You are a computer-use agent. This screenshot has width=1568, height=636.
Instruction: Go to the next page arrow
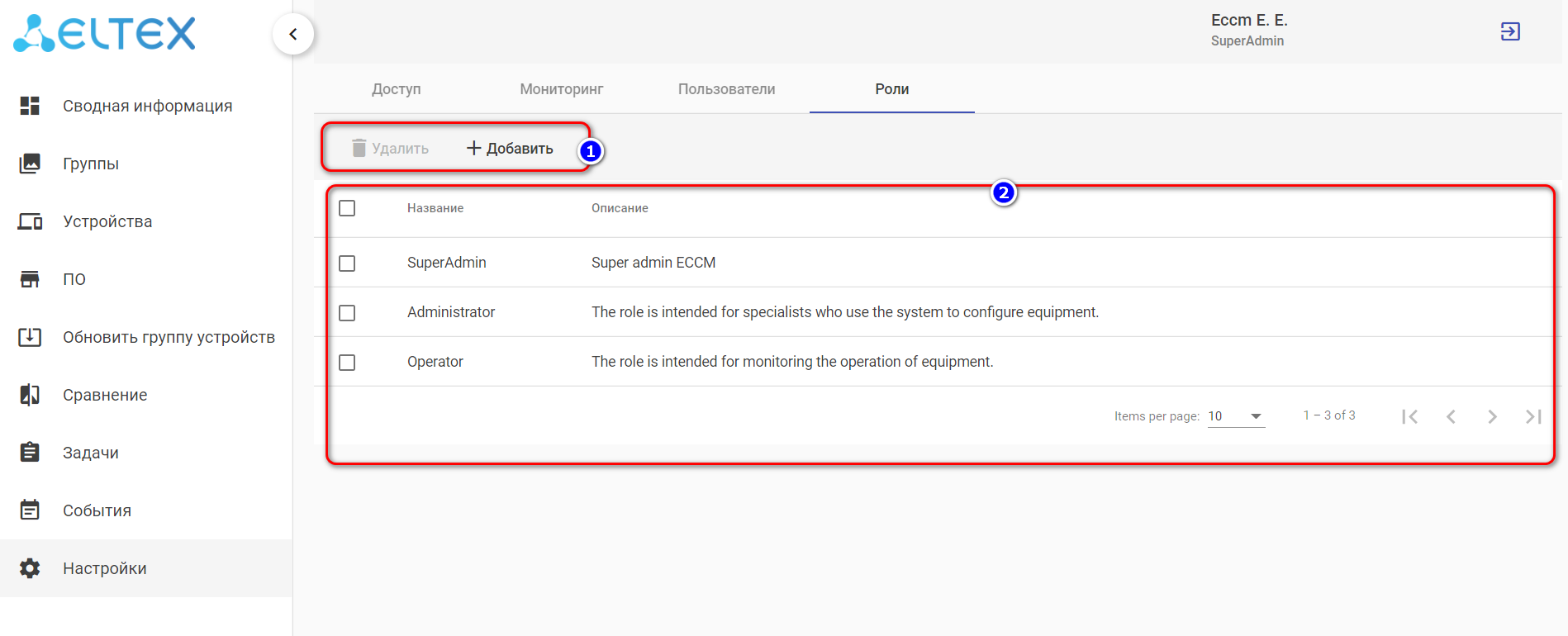point(1492,416)
